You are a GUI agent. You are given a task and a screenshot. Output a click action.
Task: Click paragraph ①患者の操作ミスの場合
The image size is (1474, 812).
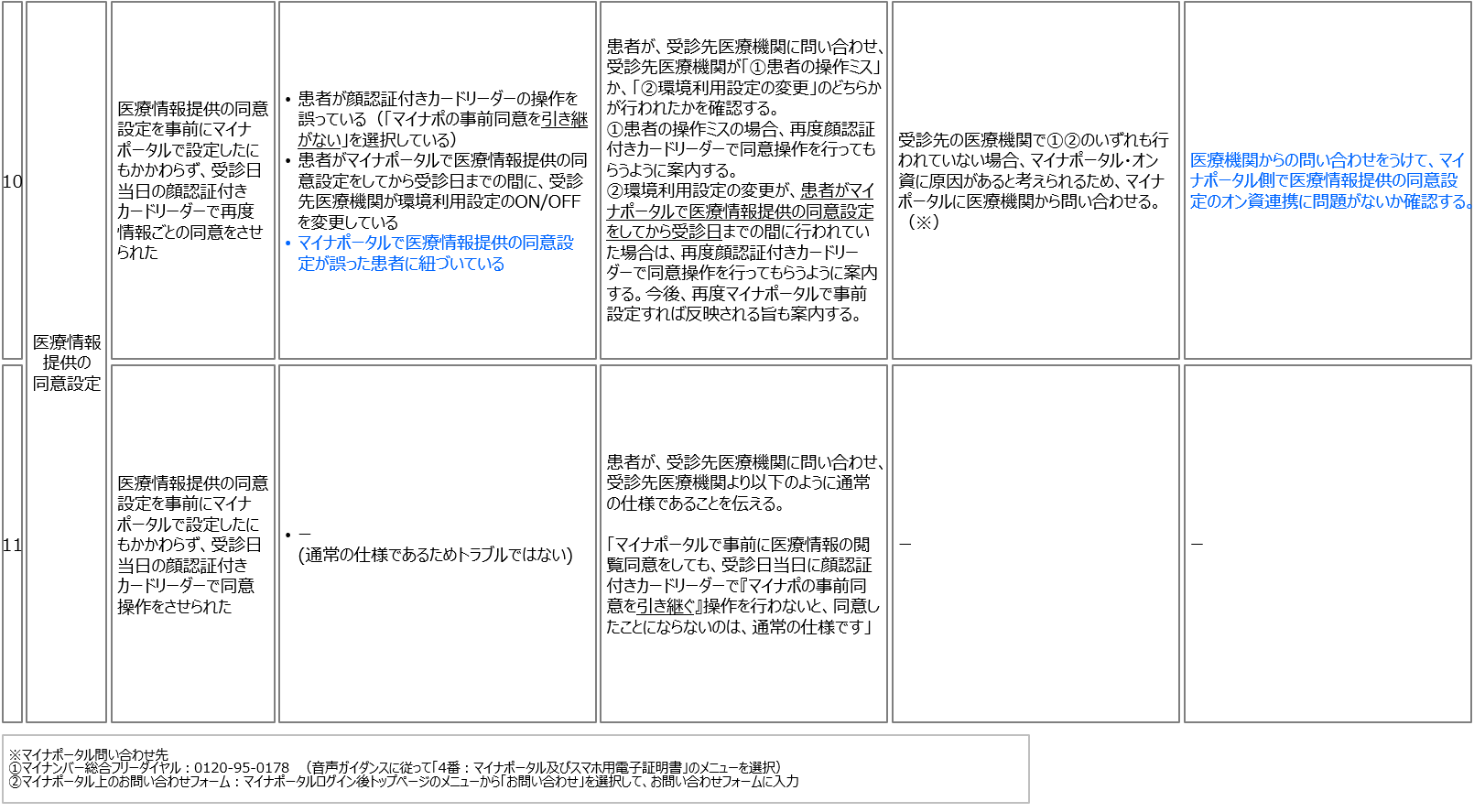click(x=742, y=149)
